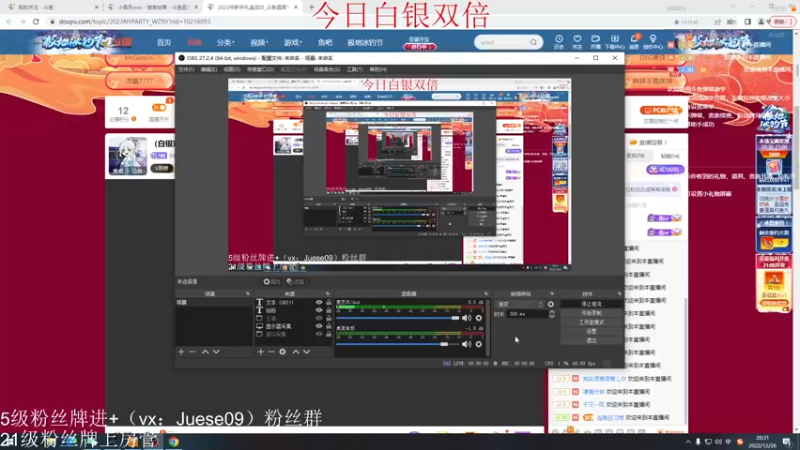Pop out the Controls dock panel icon

(x=619, y=294)
